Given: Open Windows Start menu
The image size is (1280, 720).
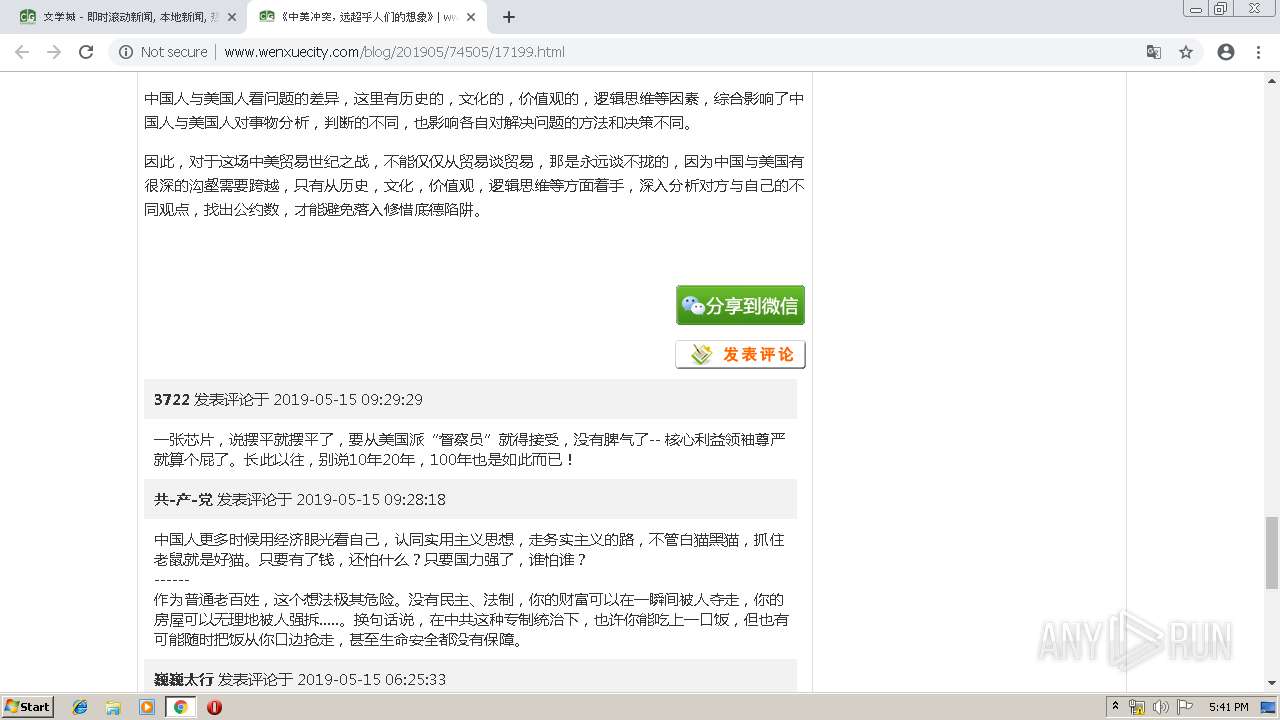Looking at the screenshot, I should tap(27, 706).
